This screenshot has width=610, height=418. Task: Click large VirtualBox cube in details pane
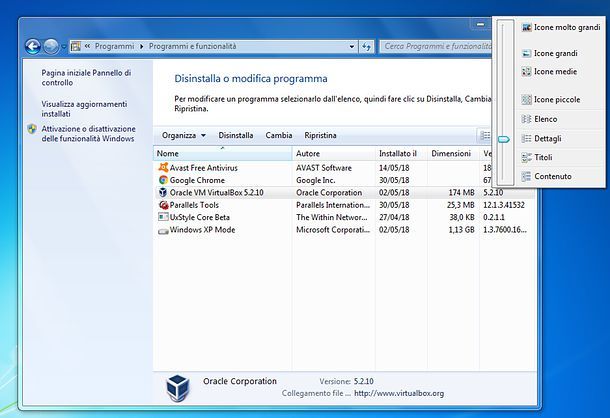coord(178,388)
